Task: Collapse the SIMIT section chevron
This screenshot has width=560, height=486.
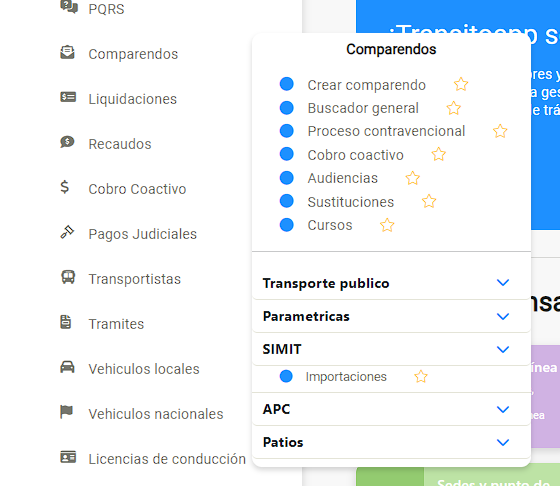Action: pos(503,349)
